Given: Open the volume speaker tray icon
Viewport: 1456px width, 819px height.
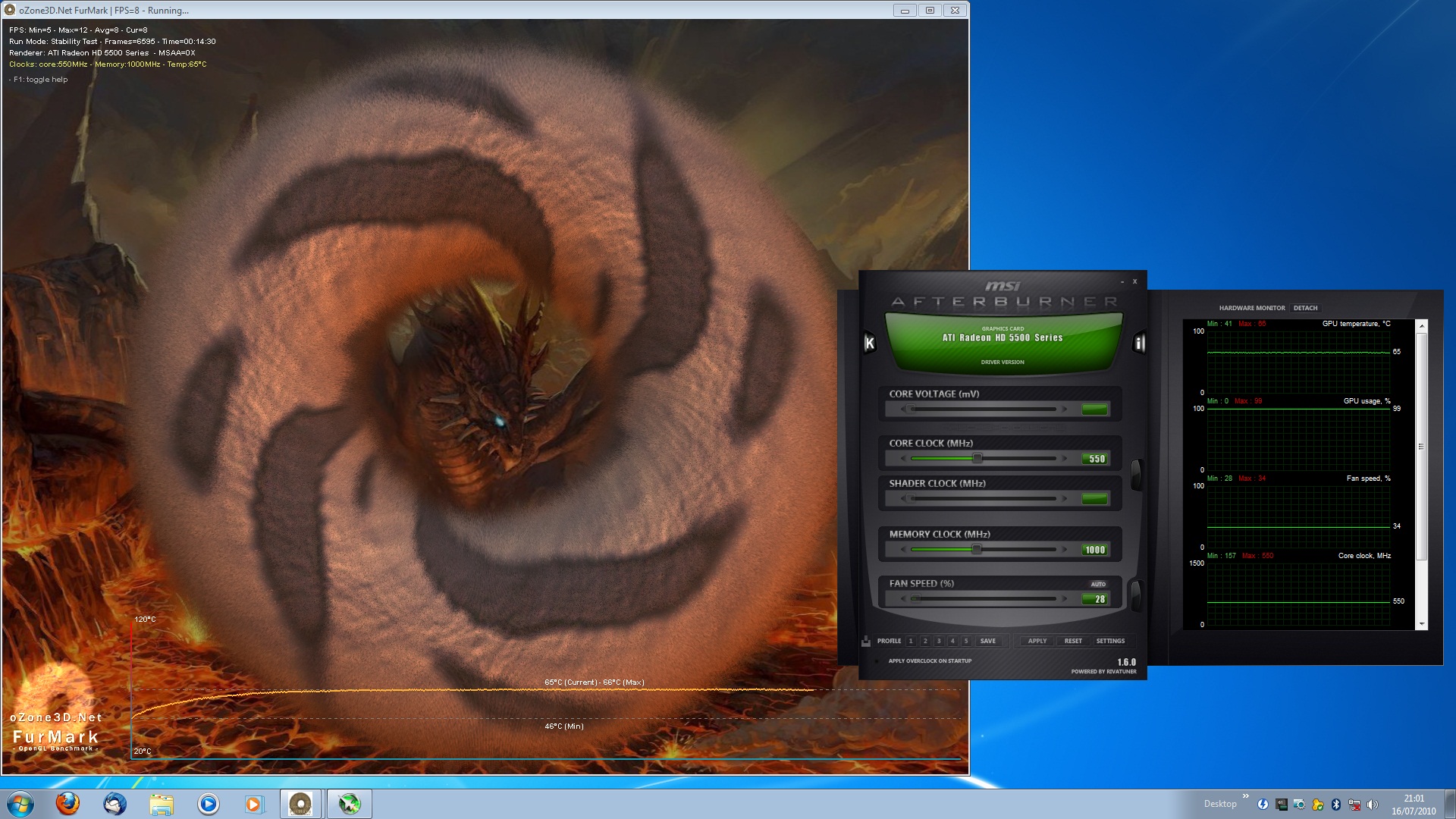Looking at the screenshot, I should [1373, 805].
